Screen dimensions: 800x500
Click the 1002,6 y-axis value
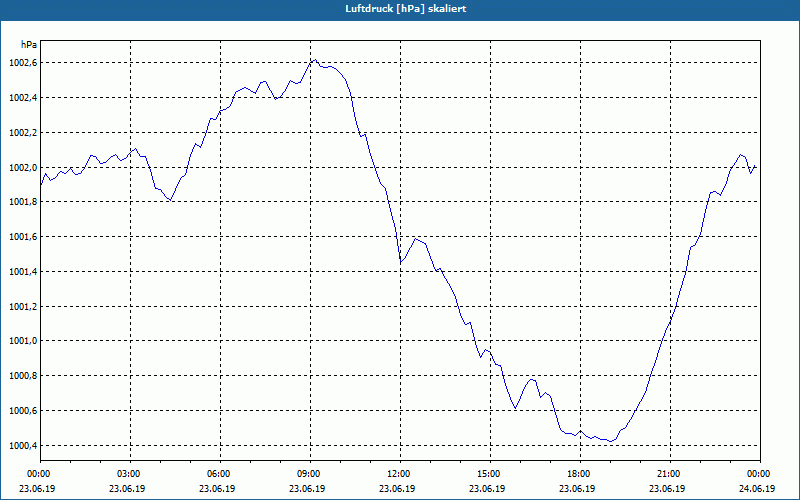[x=23, y=63]
